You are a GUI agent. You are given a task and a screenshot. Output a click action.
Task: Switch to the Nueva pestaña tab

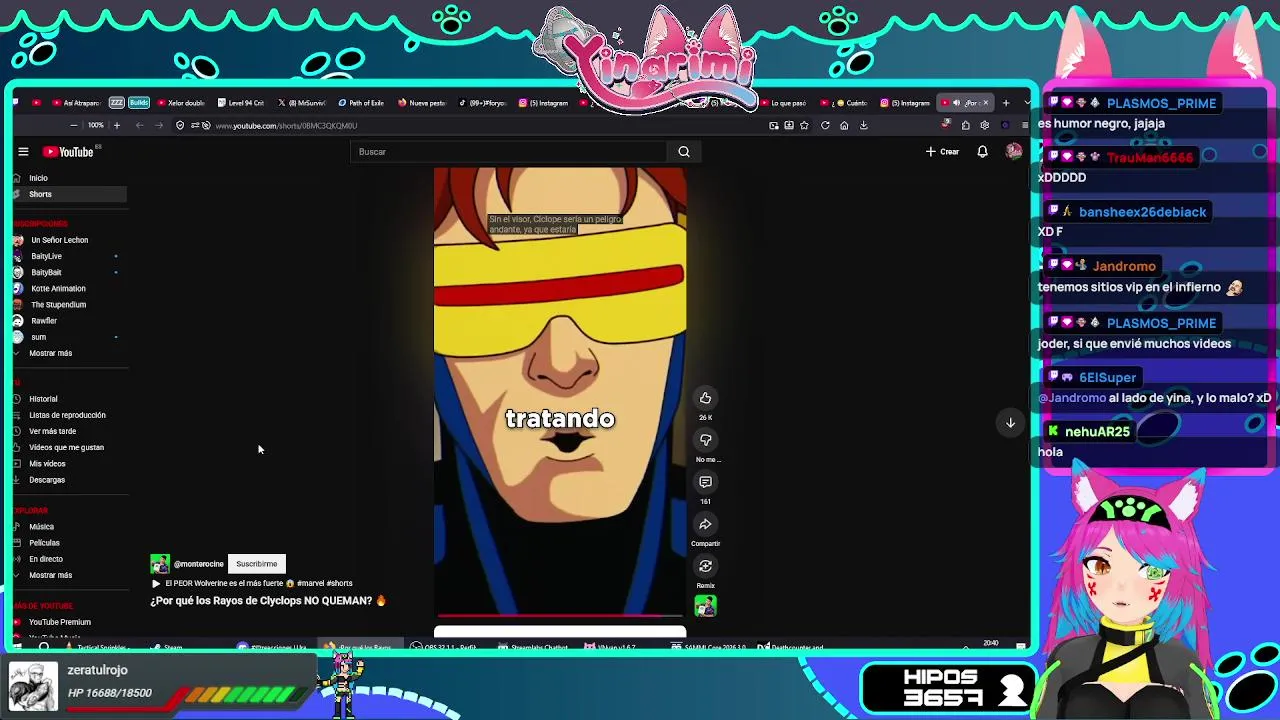click(422, 102)
